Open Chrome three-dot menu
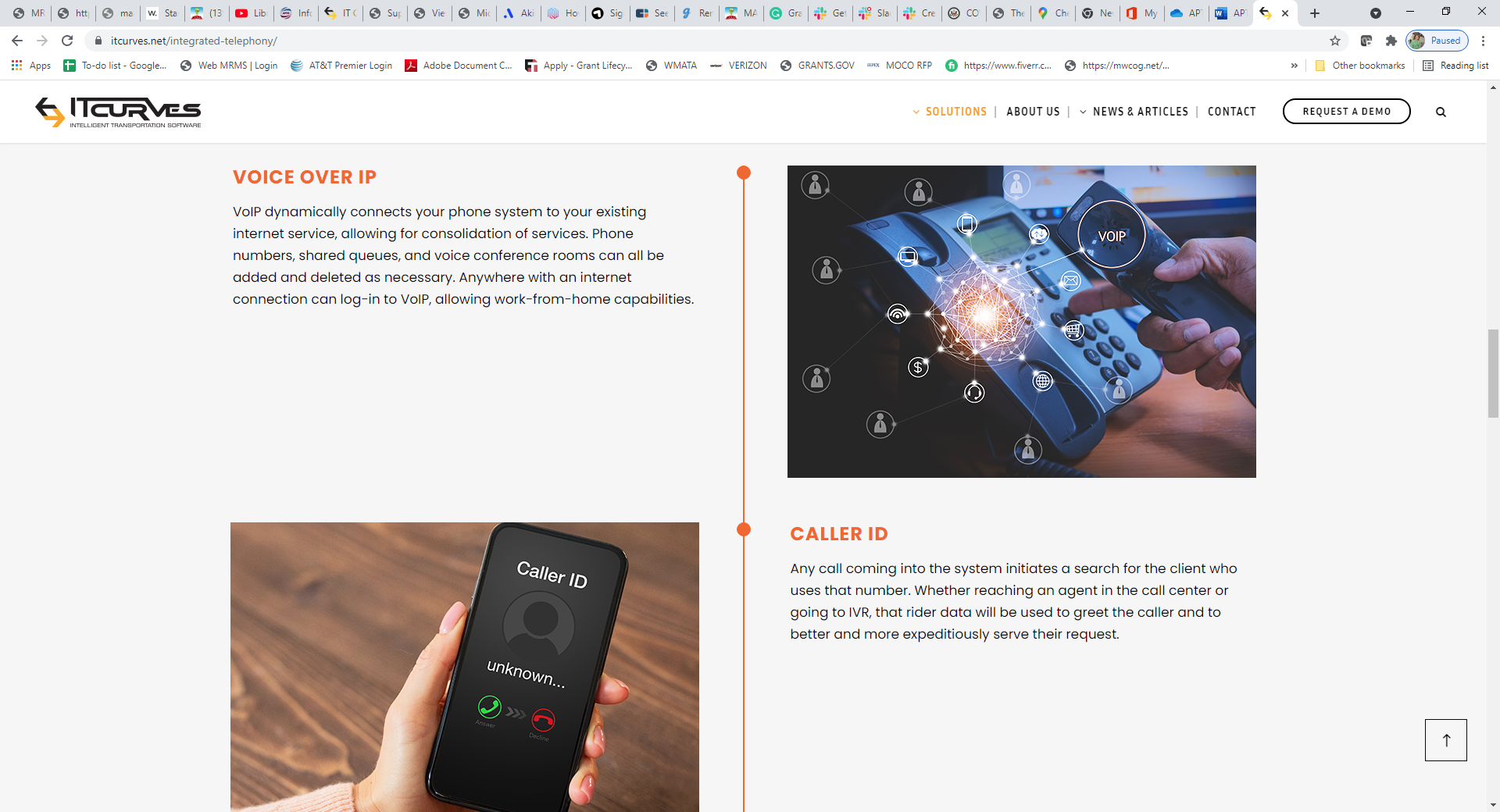The width and height of the screenshot is (1500, 812). (x=1483, y=41)
